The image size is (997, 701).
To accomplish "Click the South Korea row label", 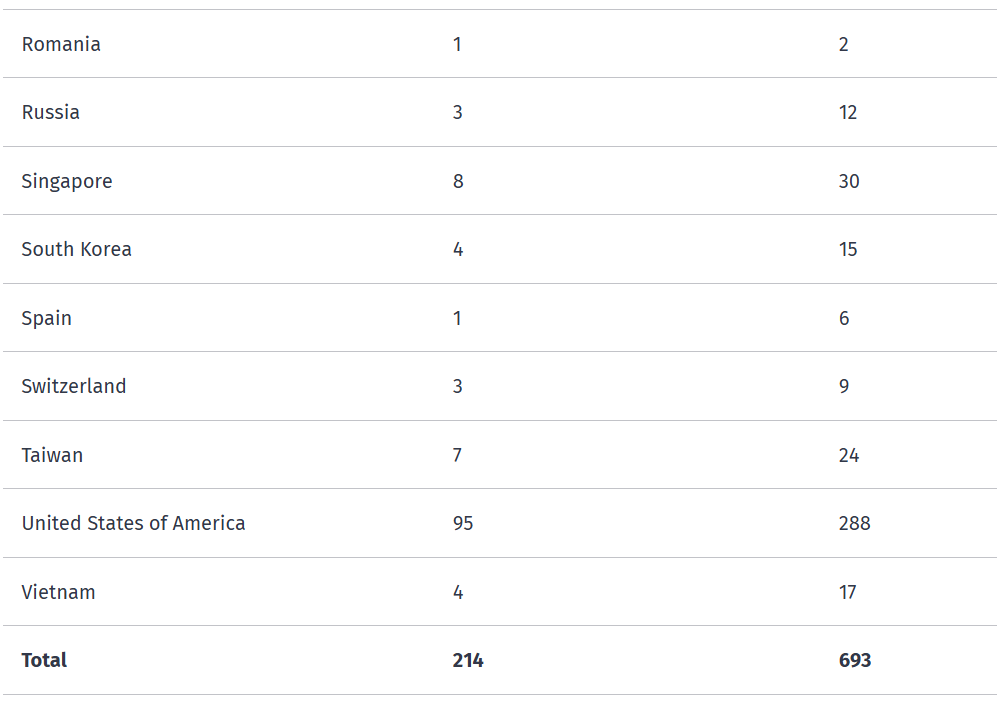I will coord(76,249).
